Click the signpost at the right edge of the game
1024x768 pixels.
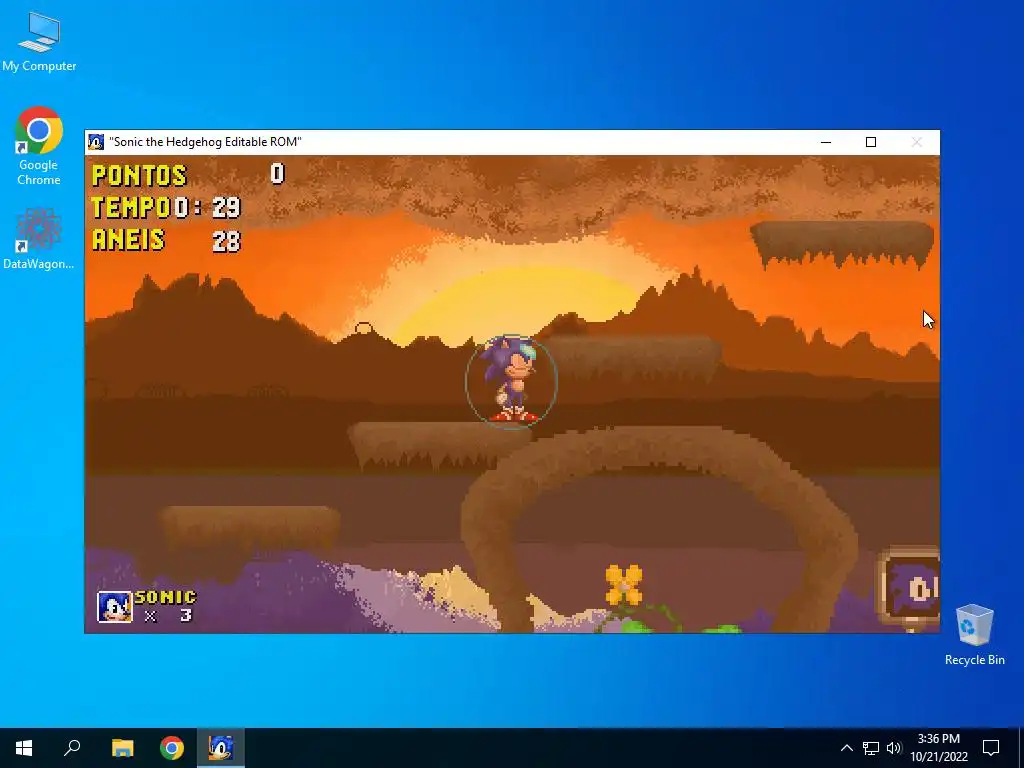pyautogui.click(x=909, y=589)
